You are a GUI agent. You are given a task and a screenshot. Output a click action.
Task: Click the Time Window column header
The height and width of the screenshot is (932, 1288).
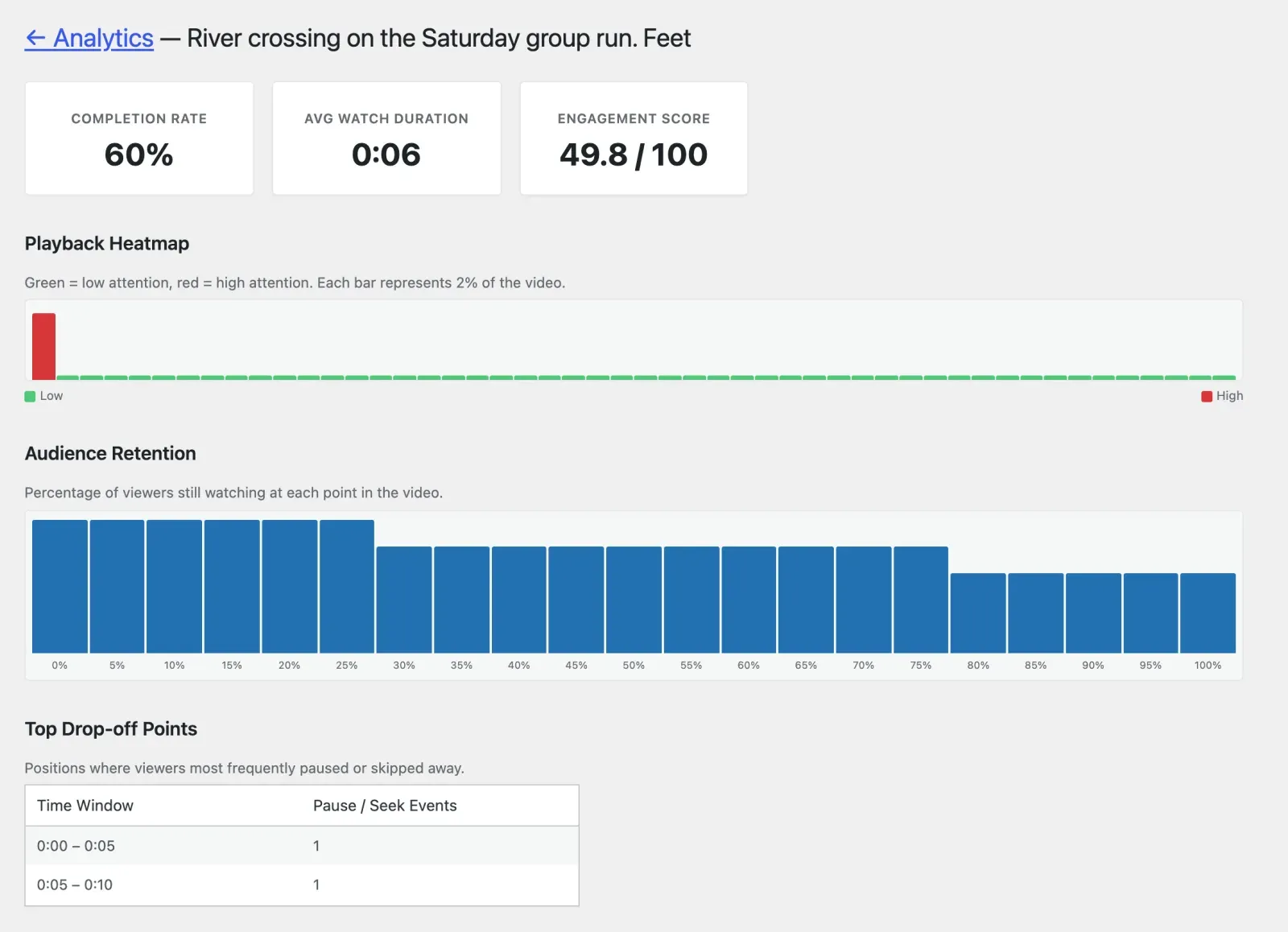(85, 806)
